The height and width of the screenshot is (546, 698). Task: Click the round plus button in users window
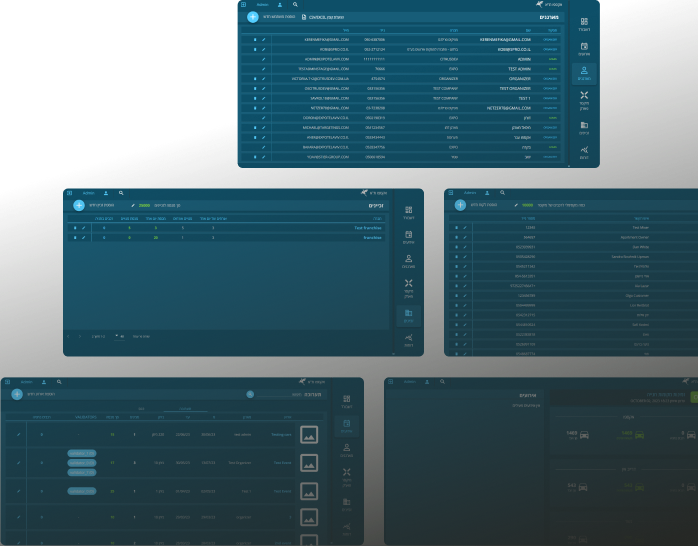pos(253,17)
